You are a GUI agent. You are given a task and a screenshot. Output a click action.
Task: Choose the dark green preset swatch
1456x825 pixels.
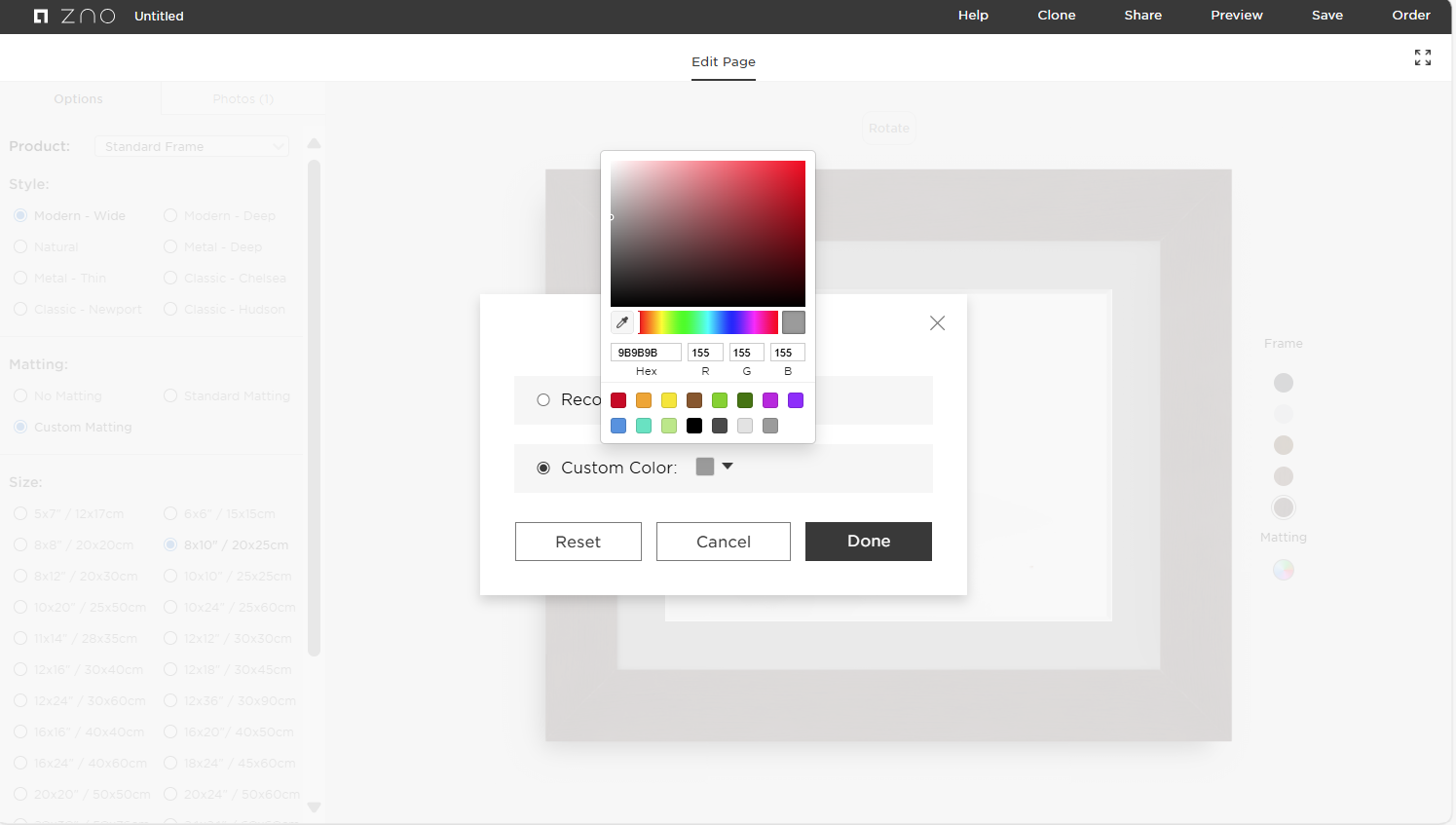click(x=745, y=400)
